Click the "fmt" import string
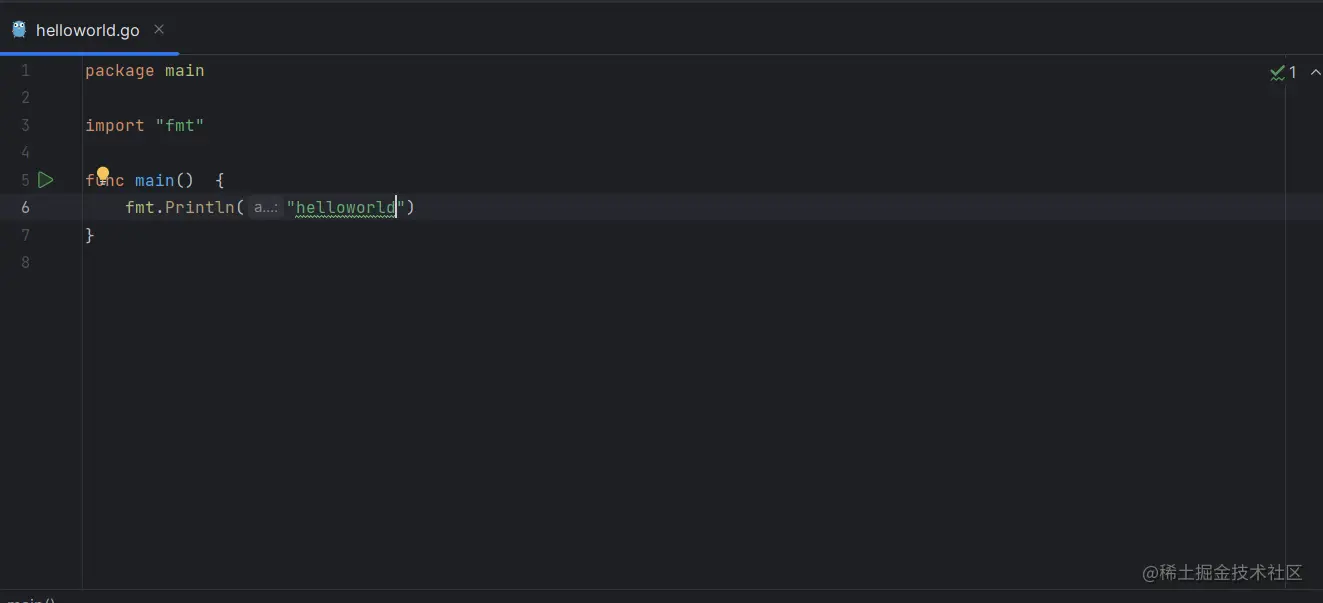 pyautogui.click(x=179, y=126)
